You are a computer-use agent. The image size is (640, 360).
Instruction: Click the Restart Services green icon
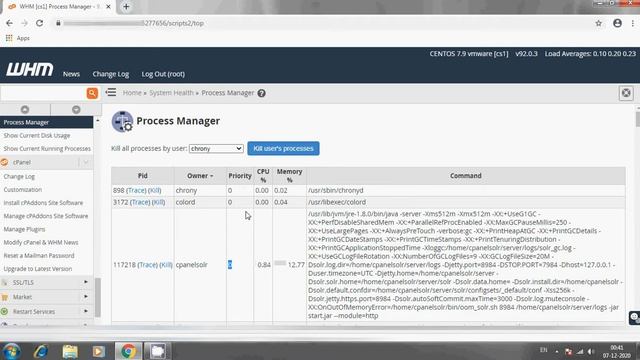(4, 311)
